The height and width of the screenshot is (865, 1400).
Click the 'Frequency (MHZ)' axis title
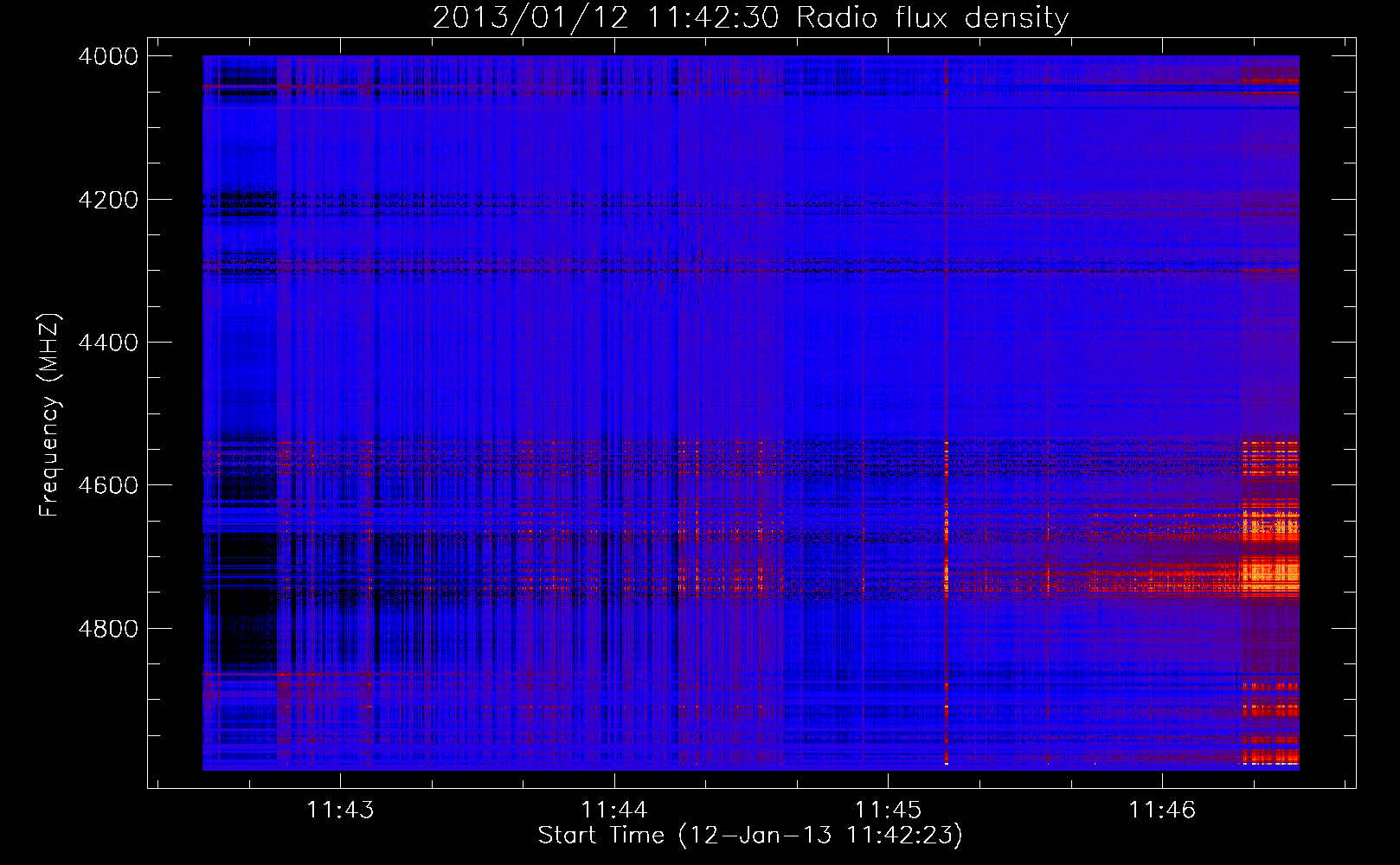(50, 415)
